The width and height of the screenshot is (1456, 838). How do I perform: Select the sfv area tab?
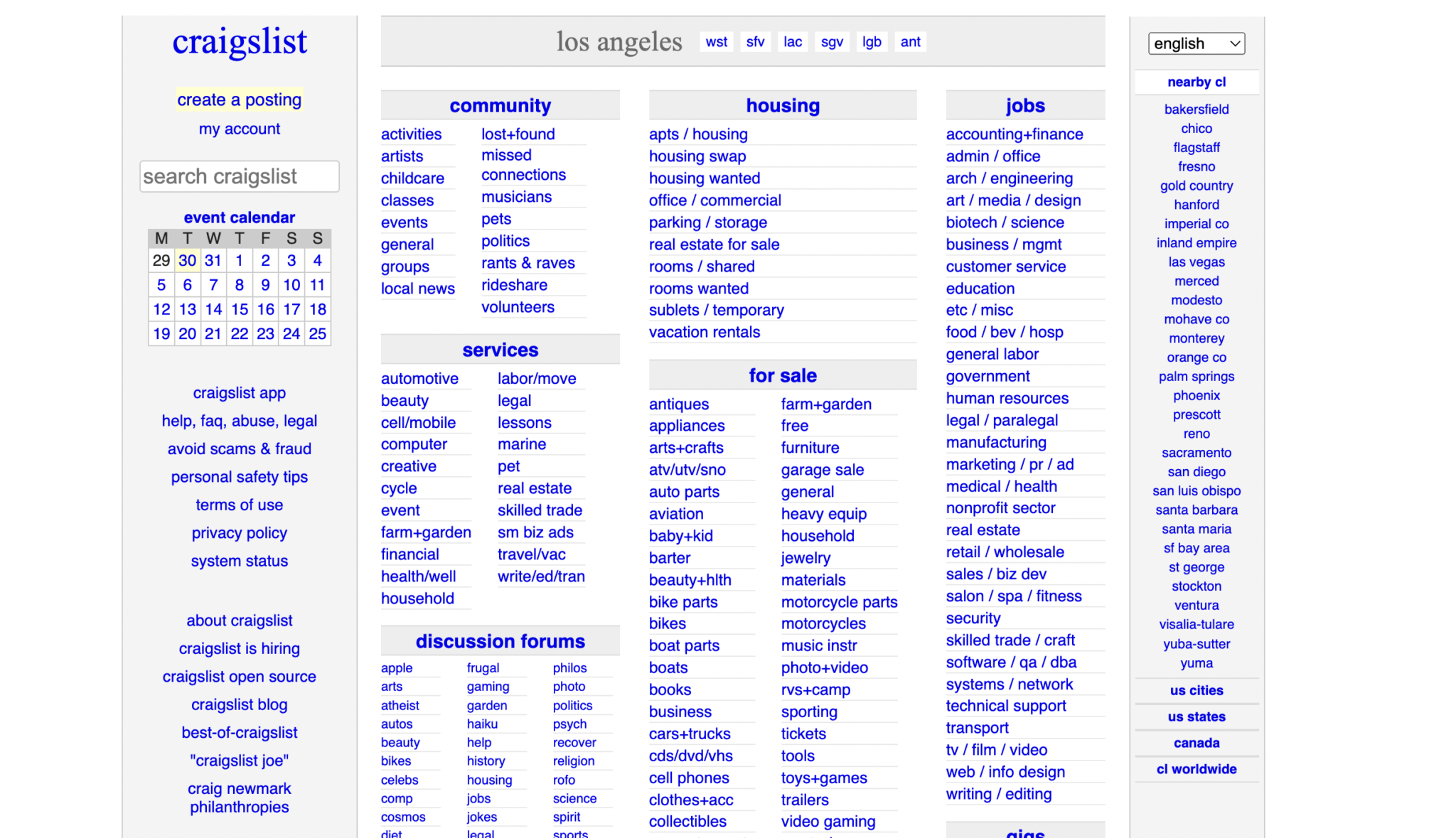click(x=755, y=42)
